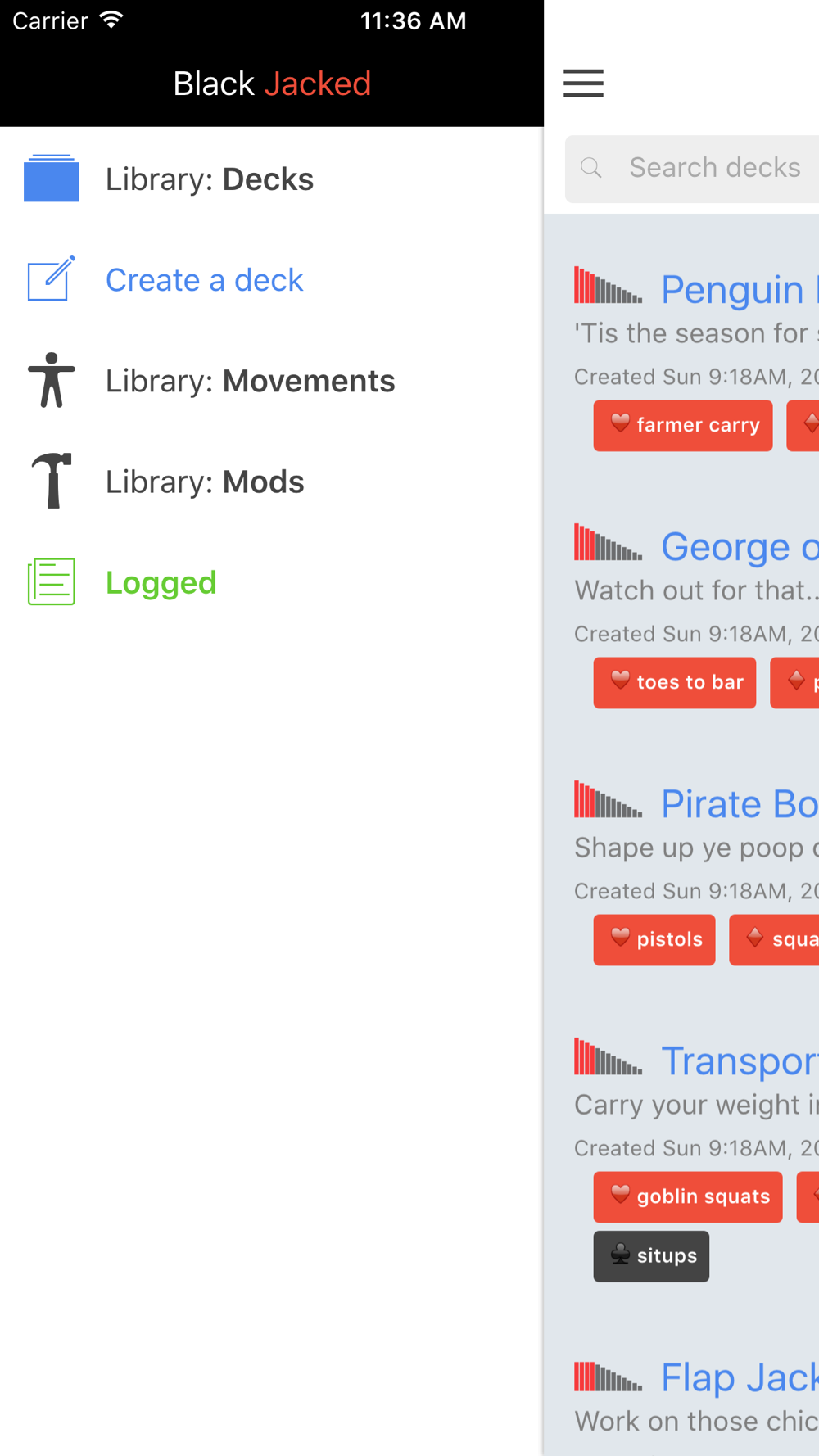Image resolution: width=819 pixels, height=1456 pixels.
Task: Open the blue Decks folder icon
Action: 52,178
